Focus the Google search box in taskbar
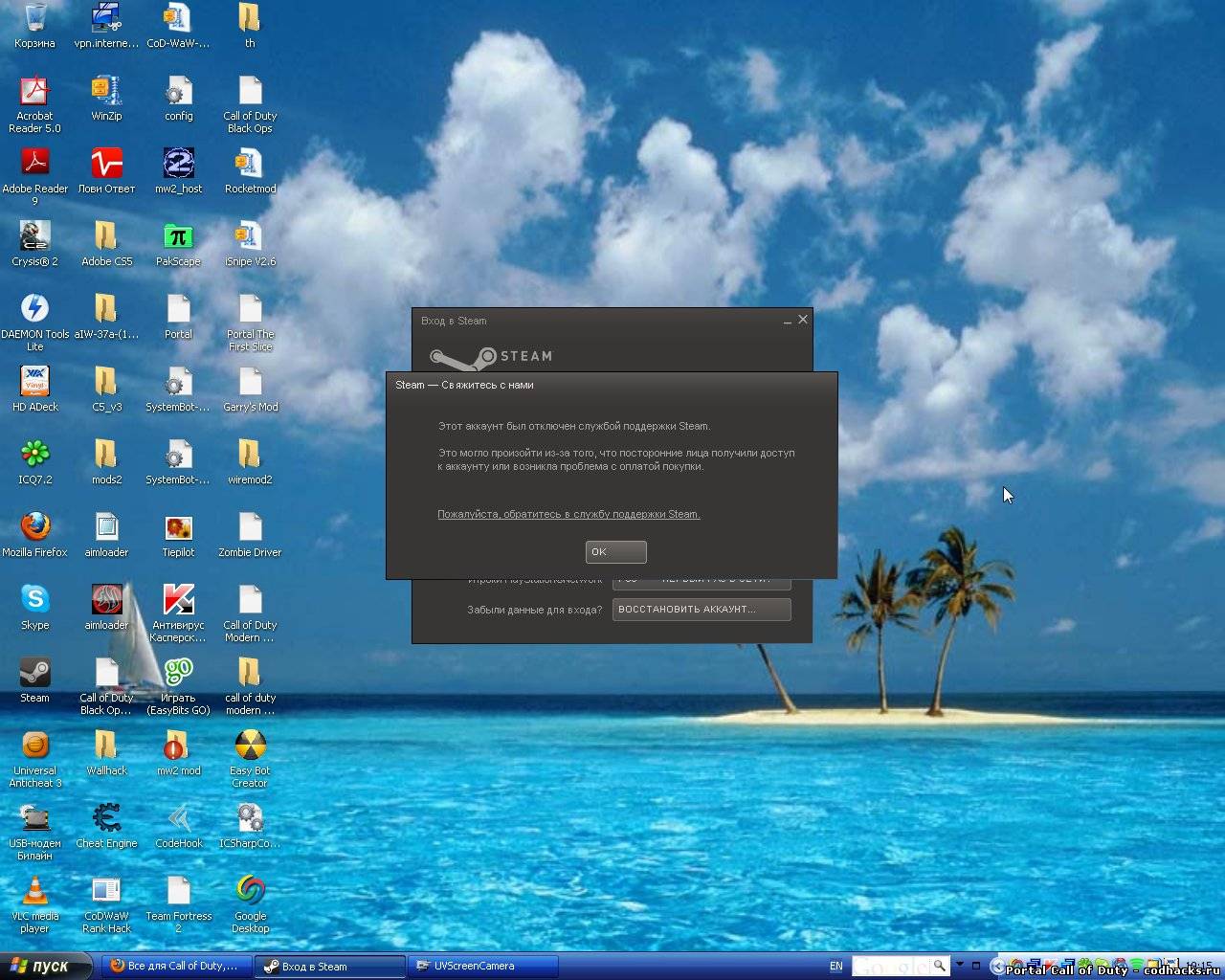Screen dimensions: 1225x980 click(x=890, y=967)
